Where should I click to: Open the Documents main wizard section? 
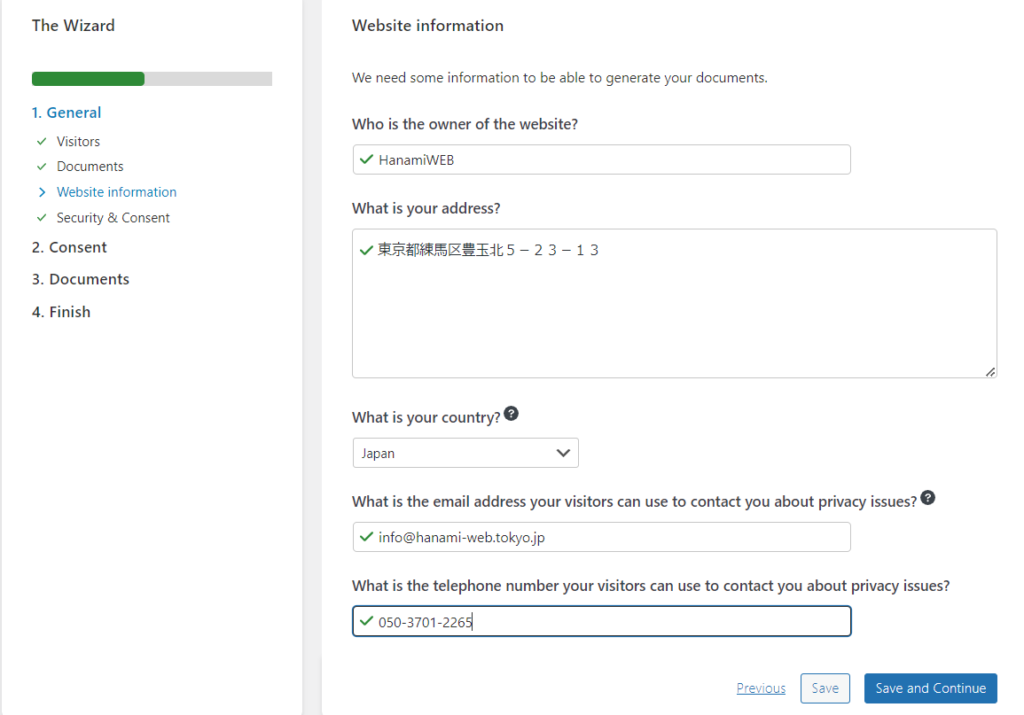pos(80,279)
